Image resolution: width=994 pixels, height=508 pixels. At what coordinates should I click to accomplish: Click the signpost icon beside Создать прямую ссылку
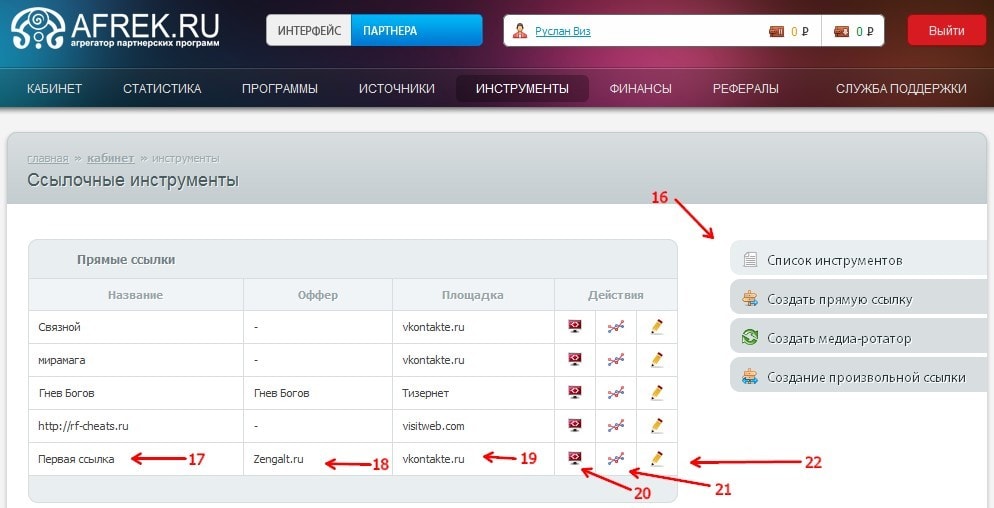750,299
